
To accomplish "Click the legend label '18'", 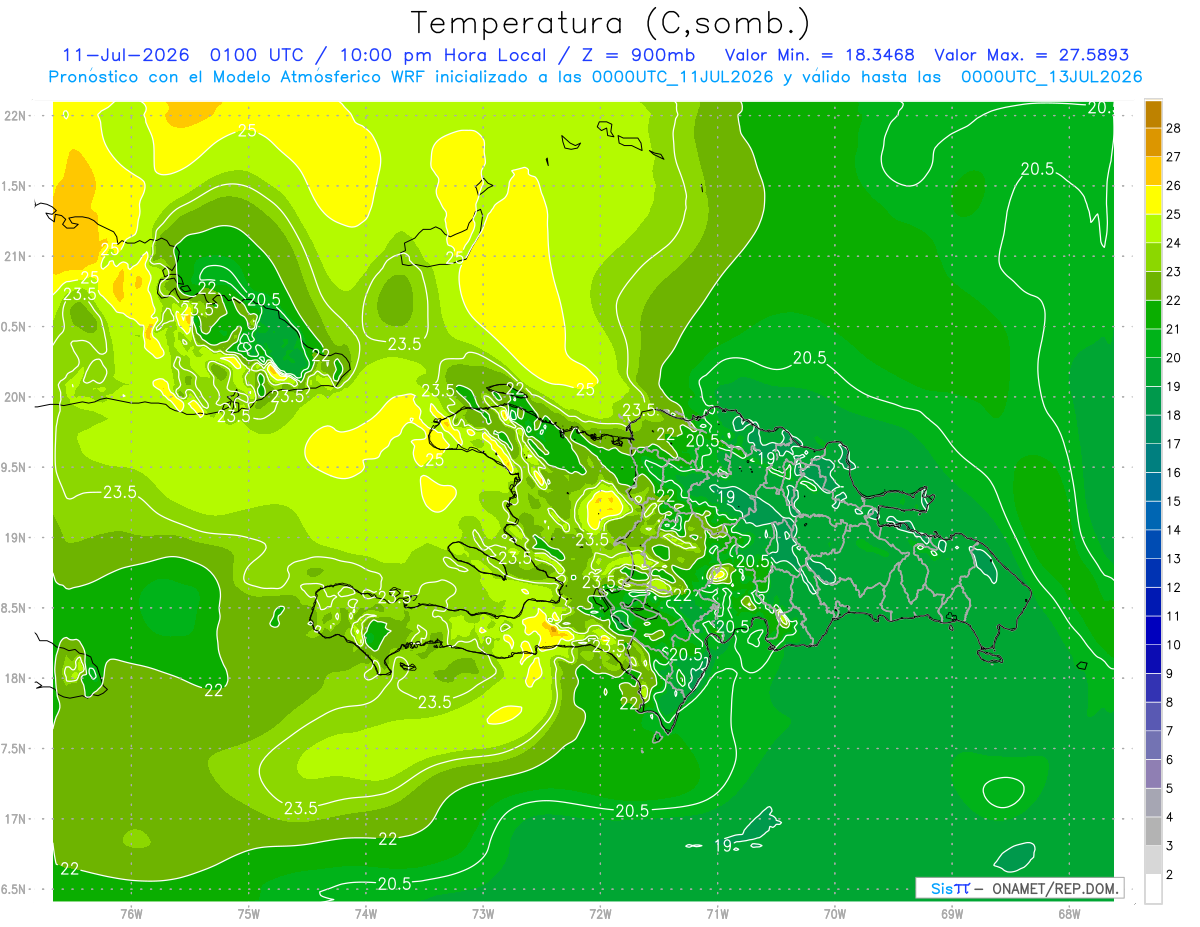I will pyautogui.click(x=1175, y=415).
